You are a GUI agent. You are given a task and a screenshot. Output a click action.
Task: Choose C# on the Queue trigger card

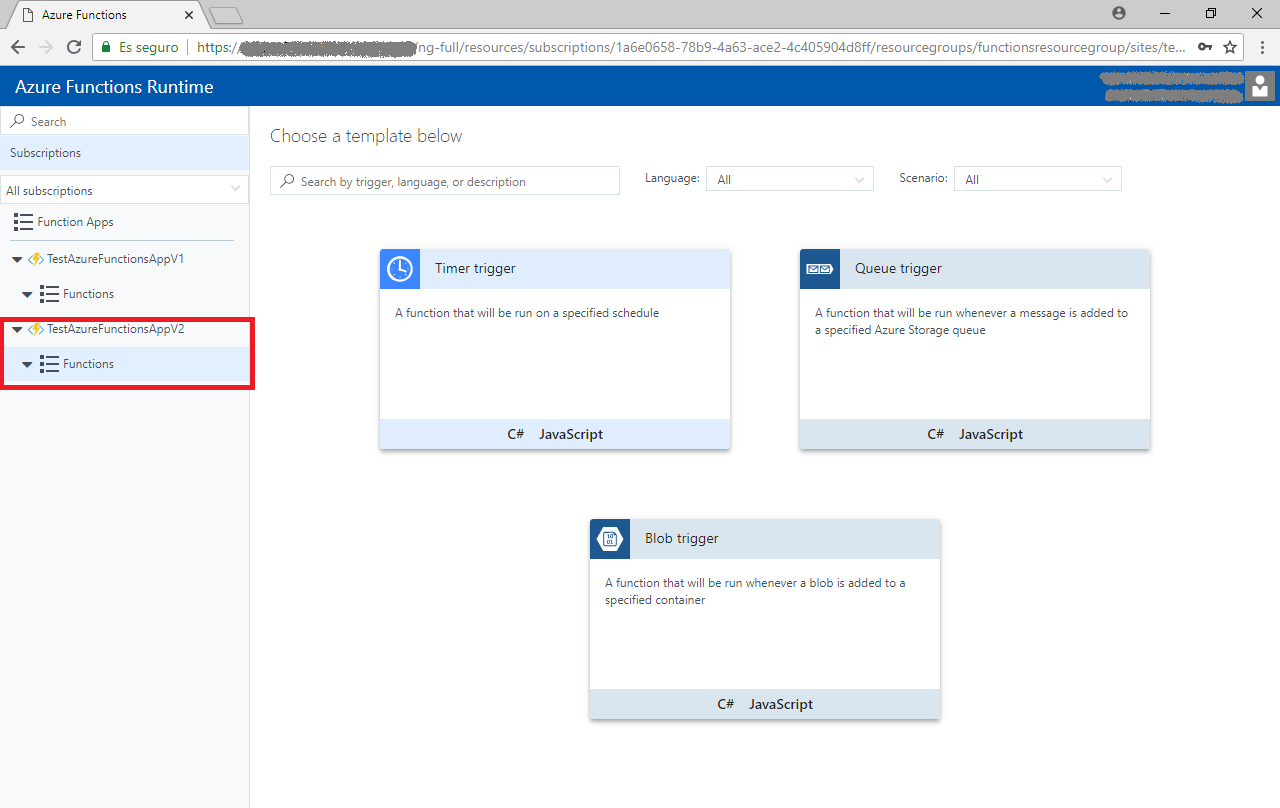tap(936, 434)
